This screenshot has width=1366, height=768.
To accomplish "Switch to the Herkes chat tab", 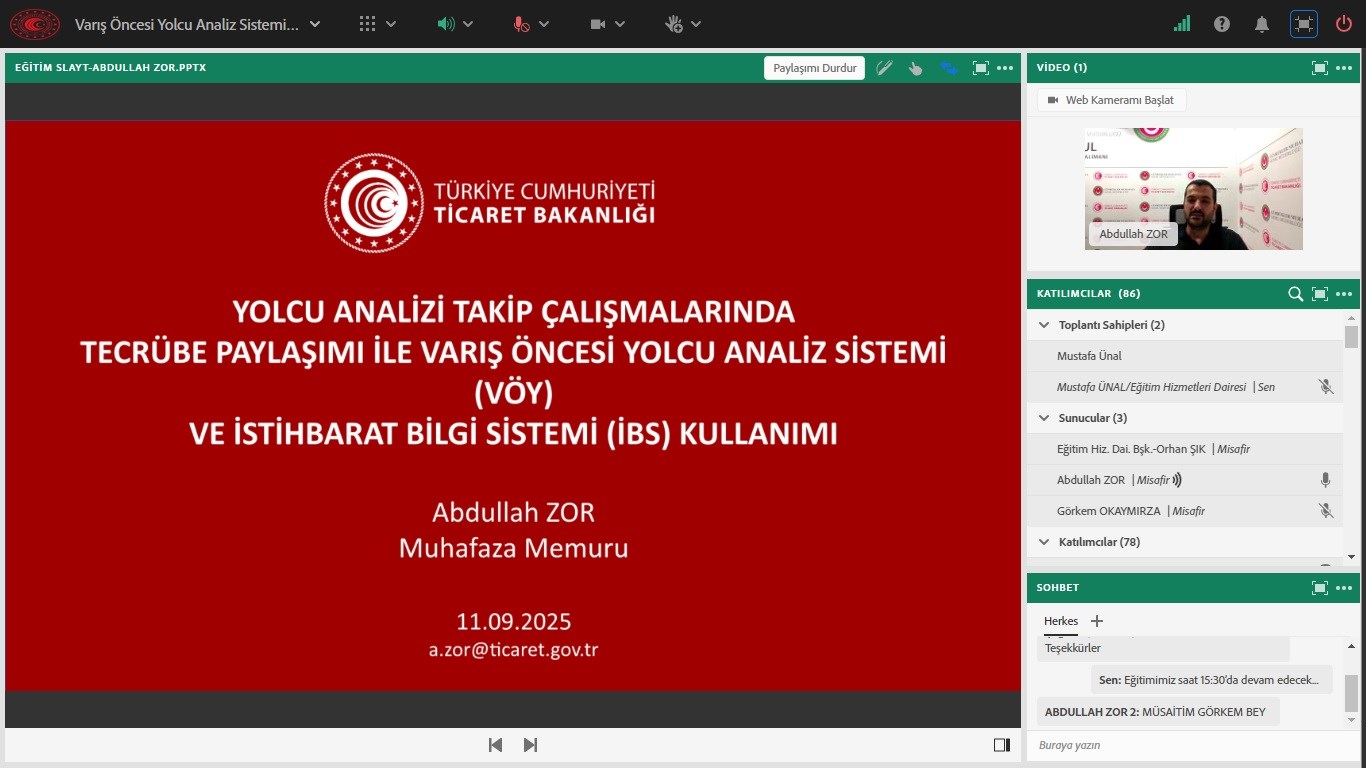I will click(x=1061, y=621).
